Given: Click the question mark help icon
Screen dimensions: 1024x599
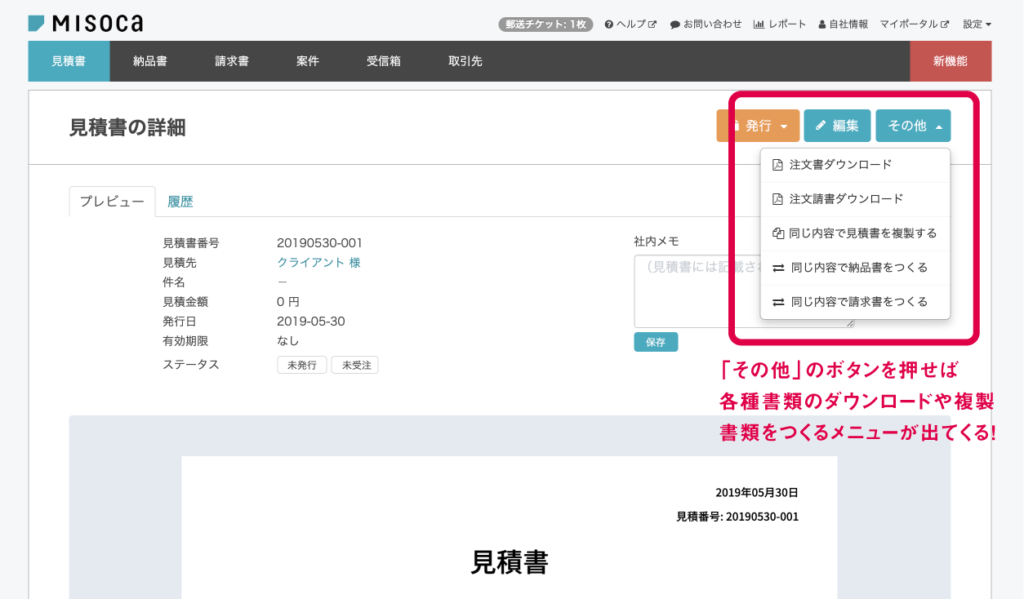Looking at the screenshot, I should pos(609,24).
